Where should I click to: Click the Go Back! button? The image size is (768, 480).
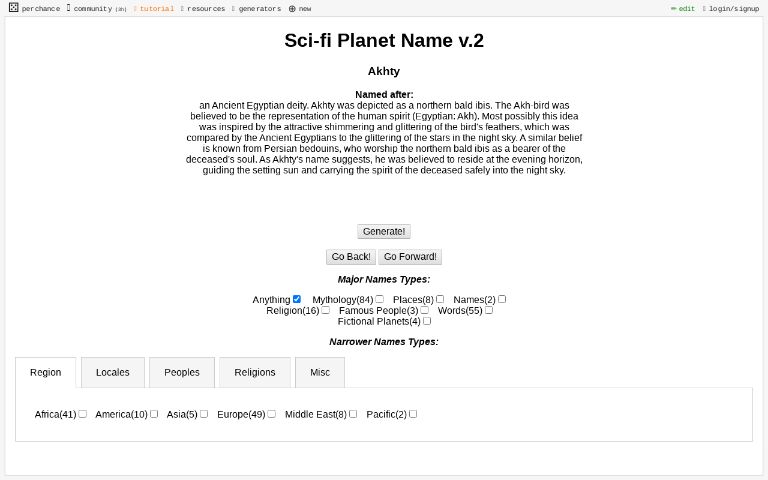point(351,257)
